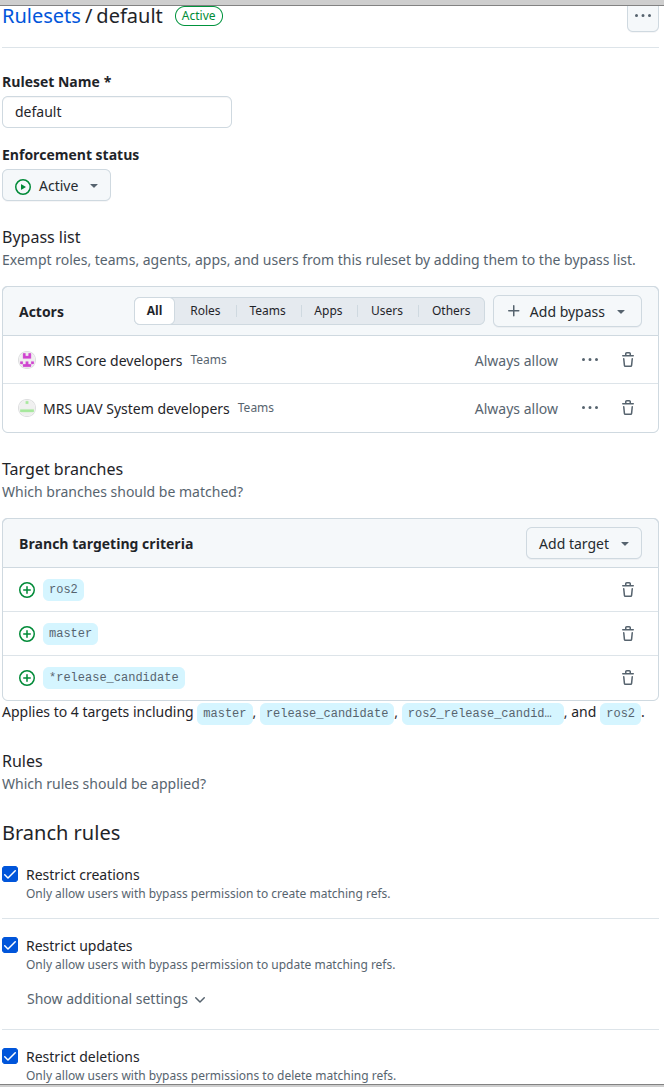Click the include icon next to master
The height and width of the screenshot is (1087, 664).
point(27,634)
